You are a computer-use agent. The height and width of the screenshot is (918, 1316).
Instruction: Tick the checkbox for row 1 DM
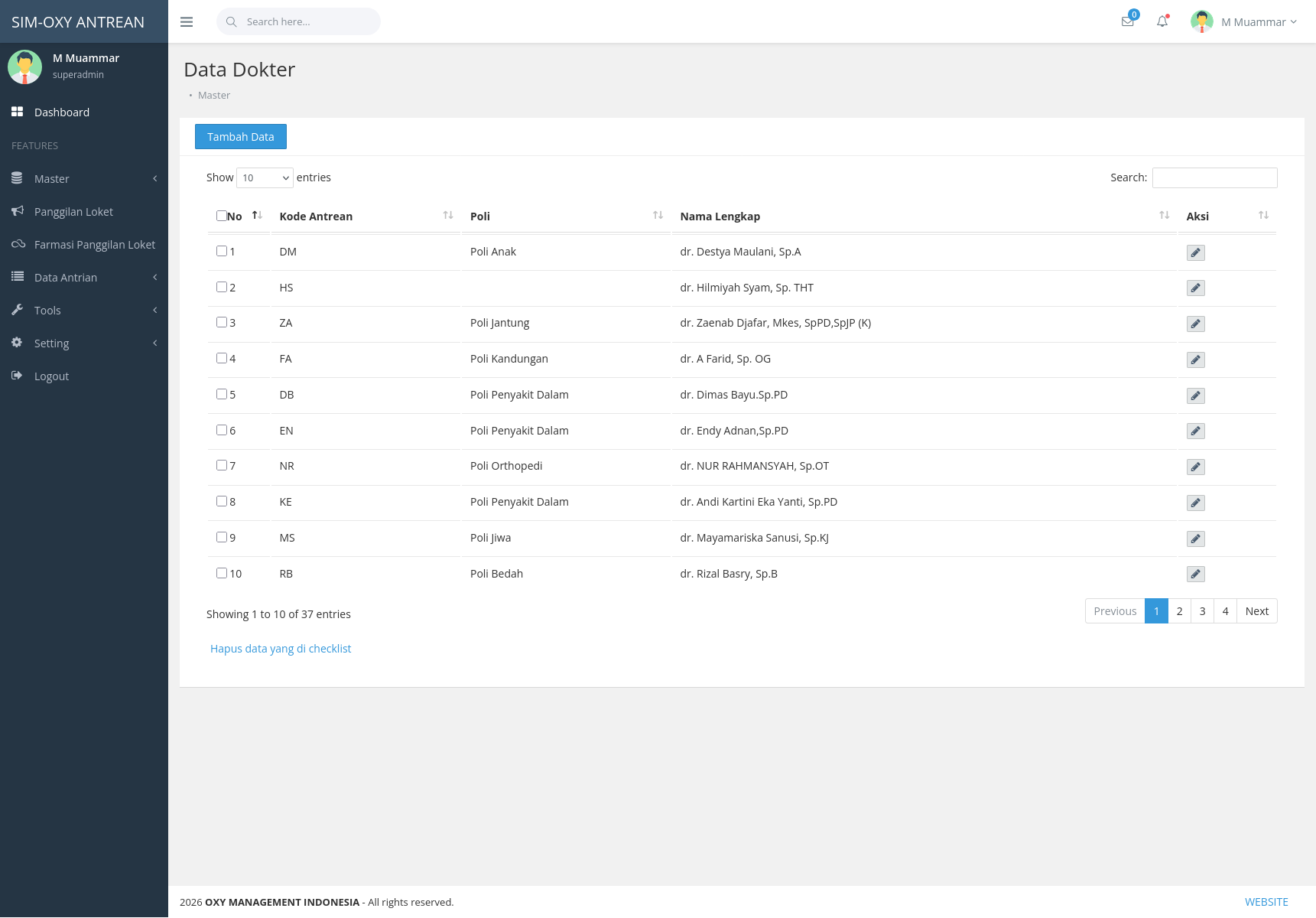coord(222,251)
